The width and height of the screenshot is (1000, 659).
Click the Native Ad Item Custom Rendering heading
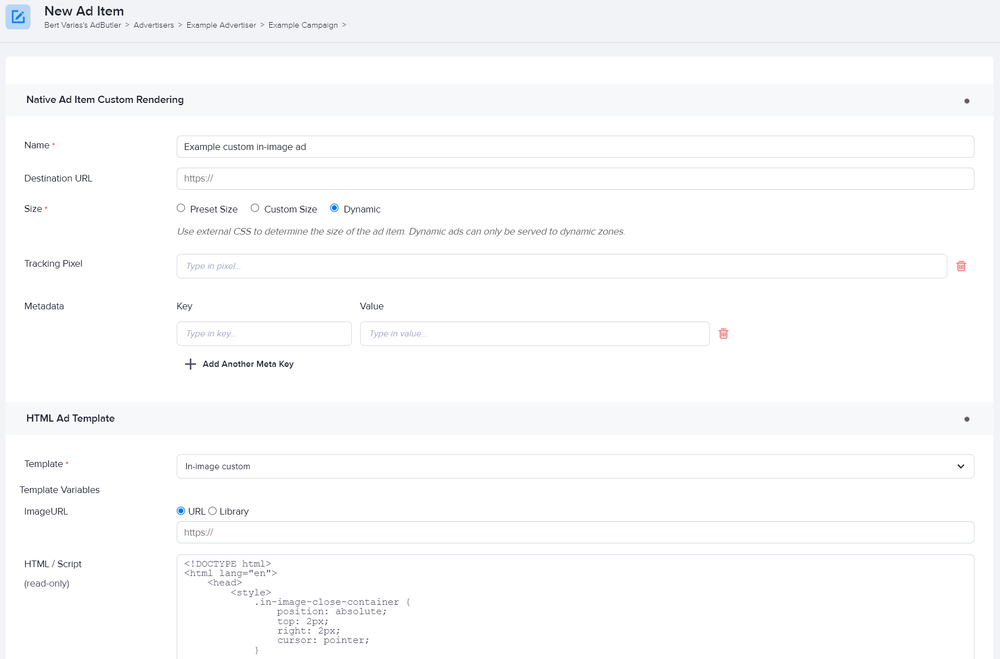pyautogui.click(x=105, y=100)
